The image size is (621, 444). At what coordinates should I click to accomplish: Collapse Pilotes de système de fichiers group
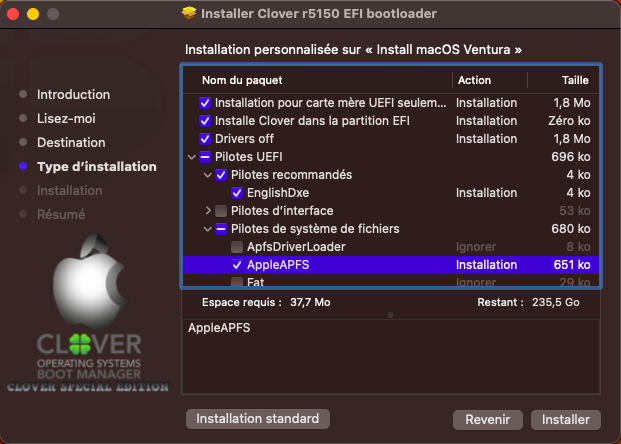[208, 229]
